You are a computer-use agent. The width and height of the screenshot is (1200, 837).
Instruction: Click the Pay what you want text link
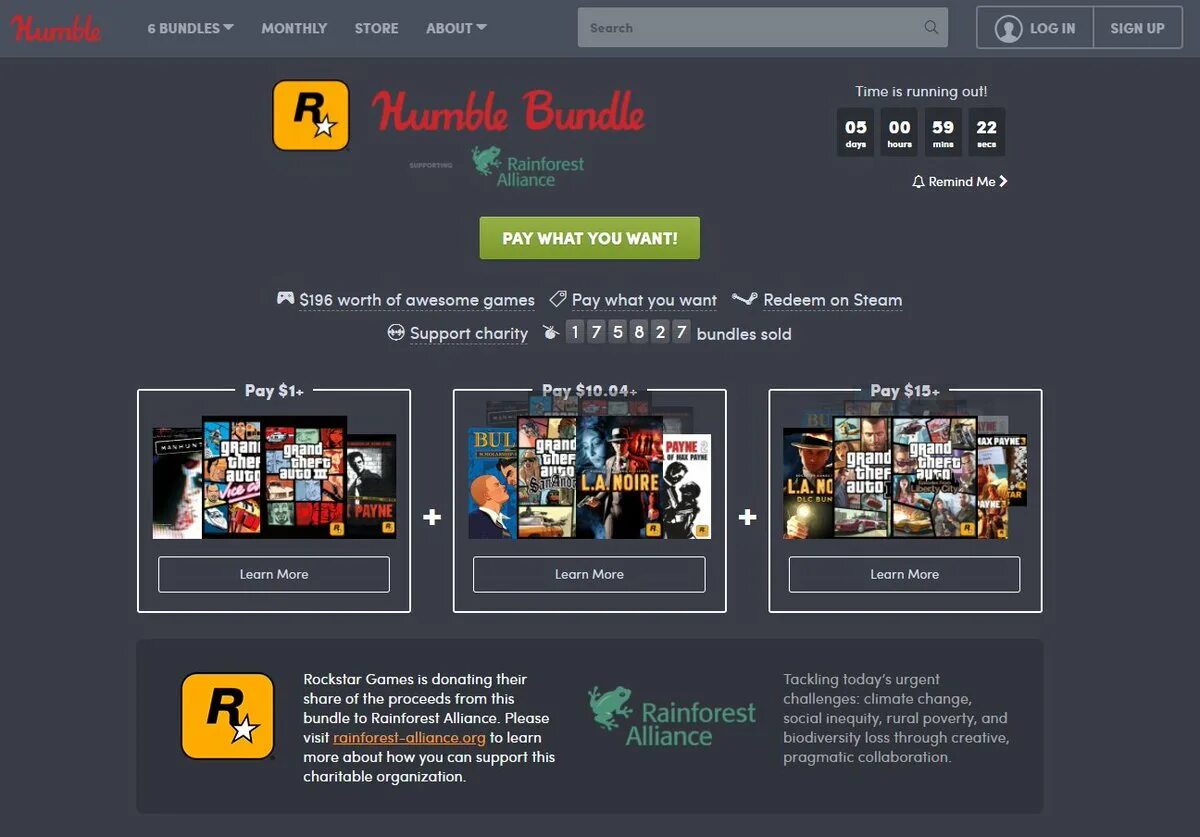pos(644,300)
